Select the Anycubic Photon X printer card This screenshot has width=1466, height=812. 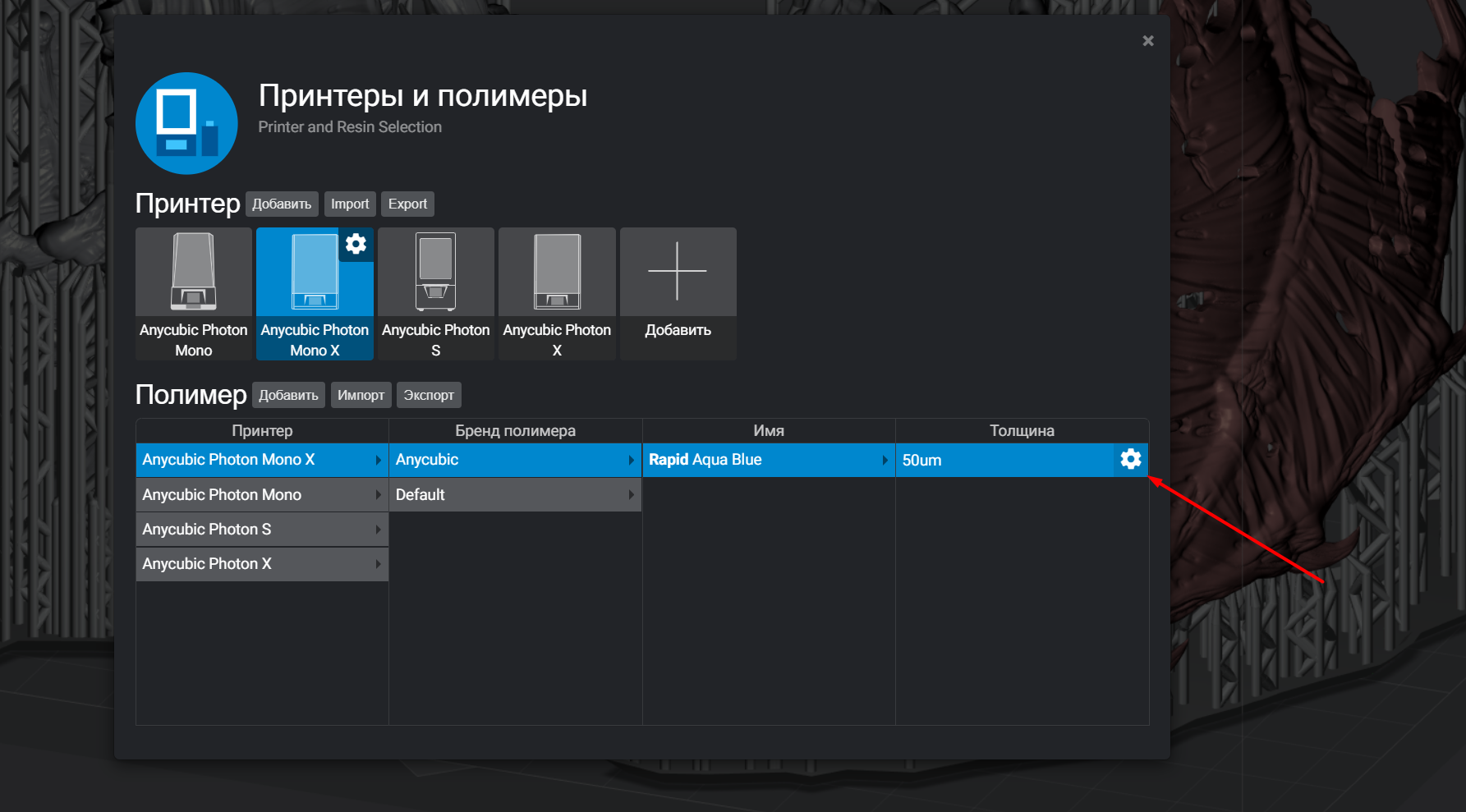557,294
